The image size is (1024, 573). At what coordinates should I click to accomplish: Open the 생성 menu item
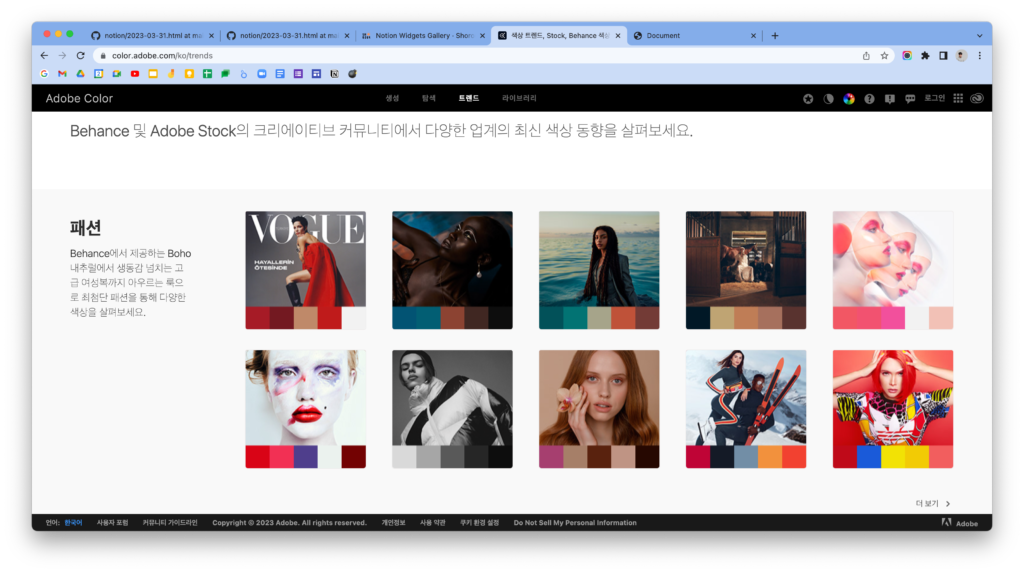pyautogui.click(x=392, y=98)
